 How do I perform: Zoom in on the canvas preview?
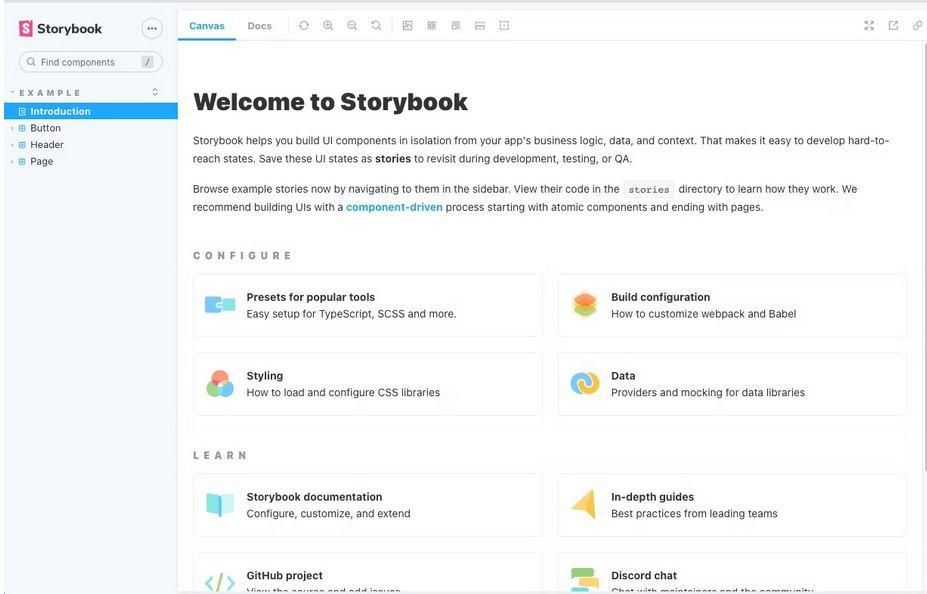325,24
